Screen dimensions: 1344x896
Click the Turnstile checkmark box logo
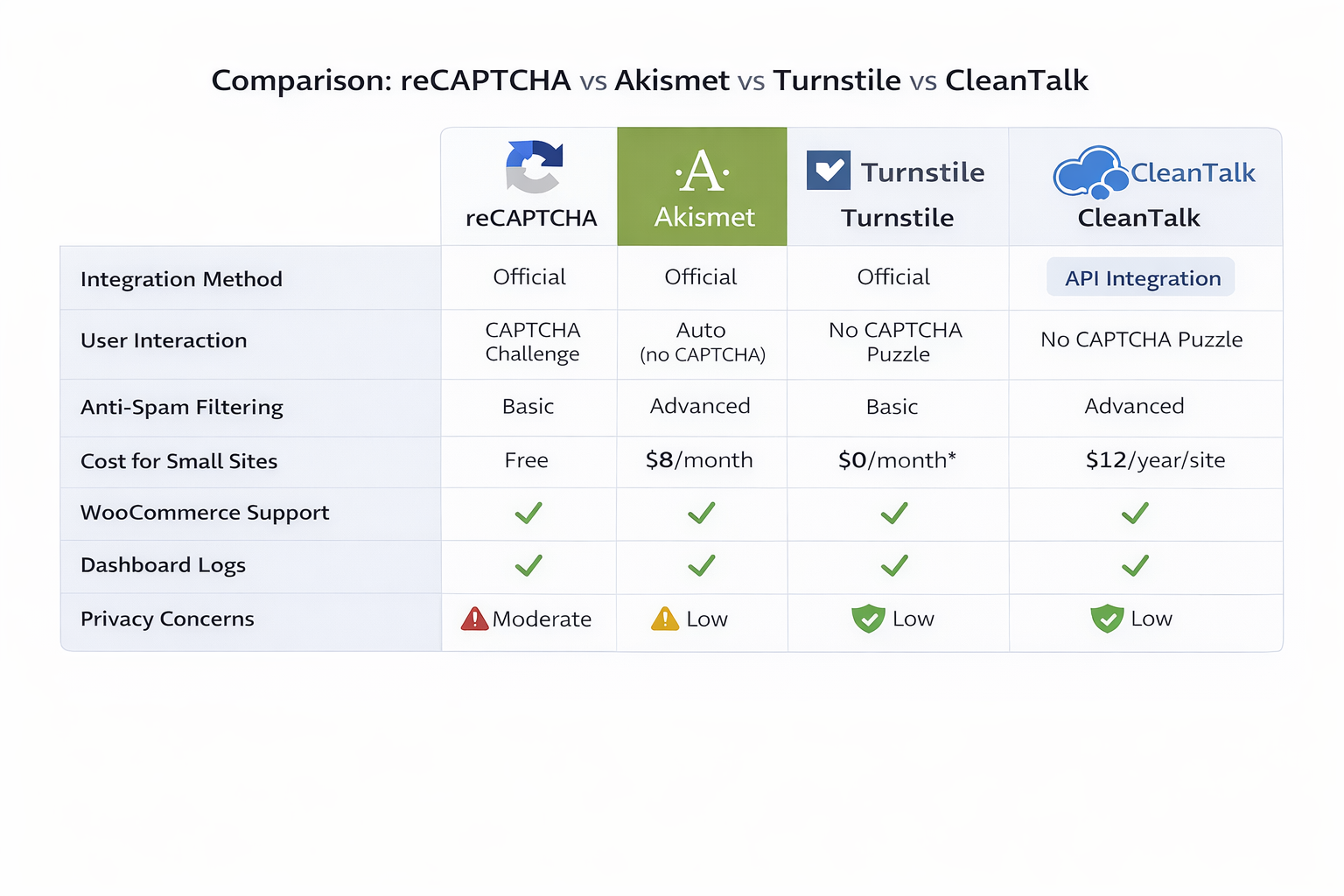click(x=828, y=171)
